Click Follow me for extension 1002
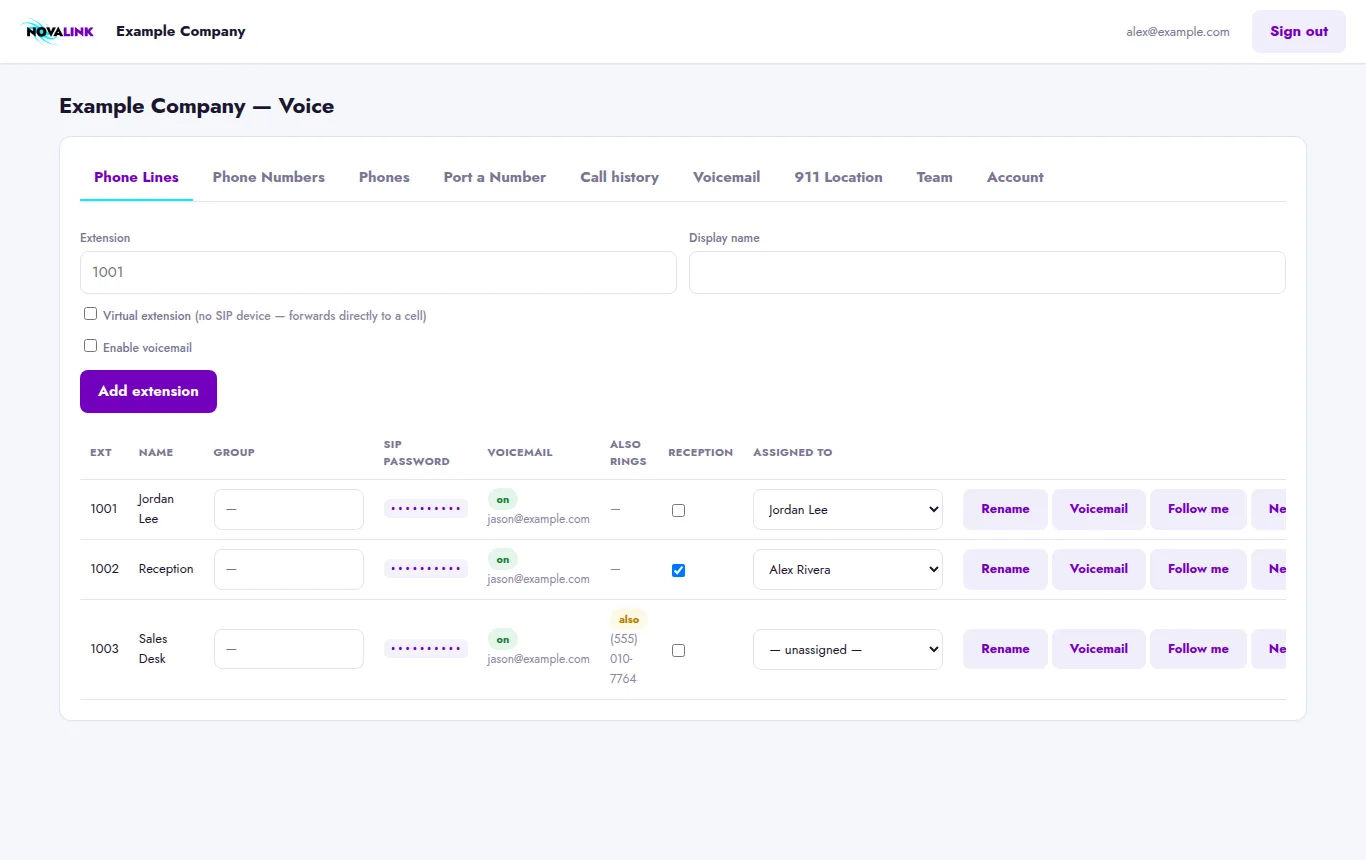This screenshot has width=1366, height=860. pos(1198,569)
